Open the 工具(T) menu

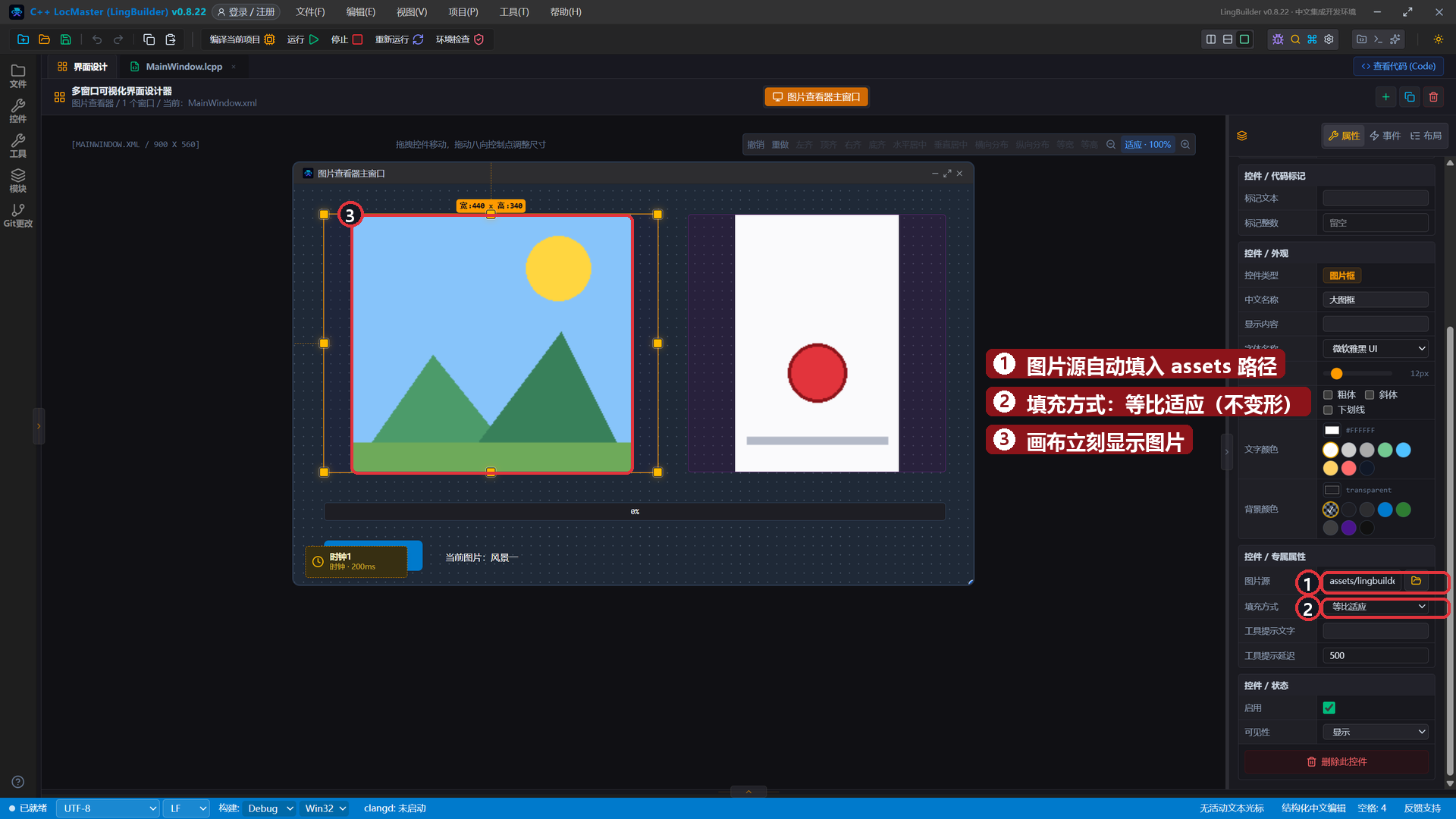coord(514,12)
